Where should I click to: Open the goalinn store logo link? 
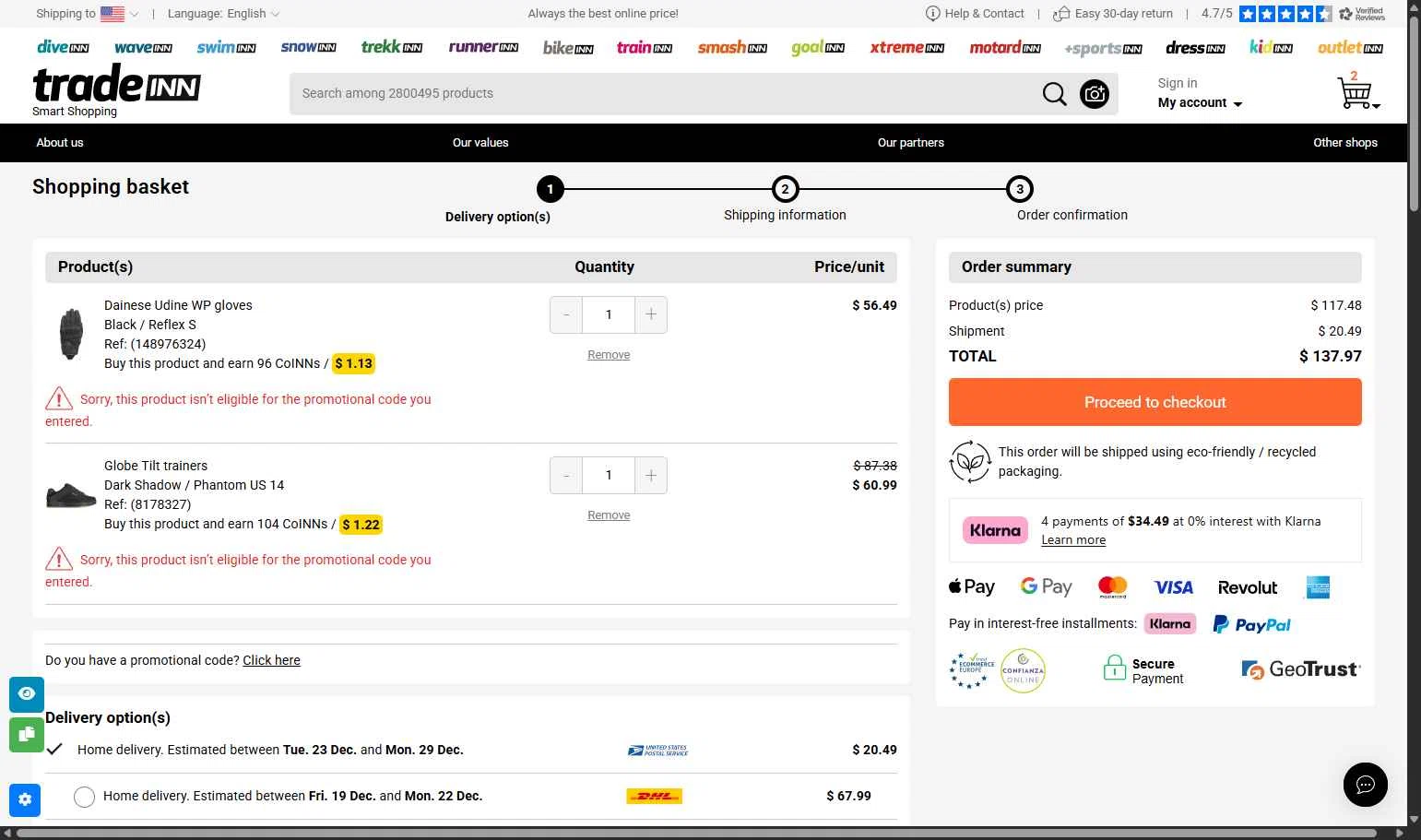[x=818, y=47]
